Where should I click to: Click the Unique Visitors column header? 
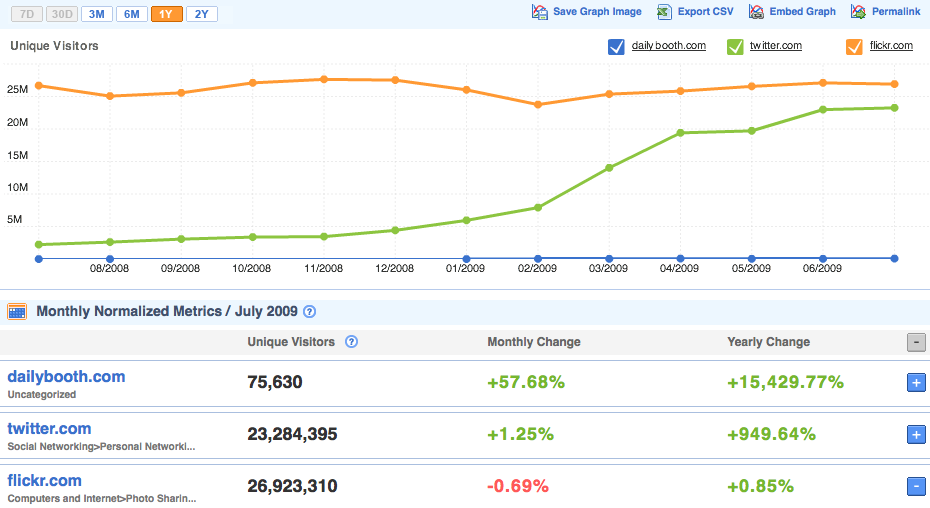click(x=291, y=342)
